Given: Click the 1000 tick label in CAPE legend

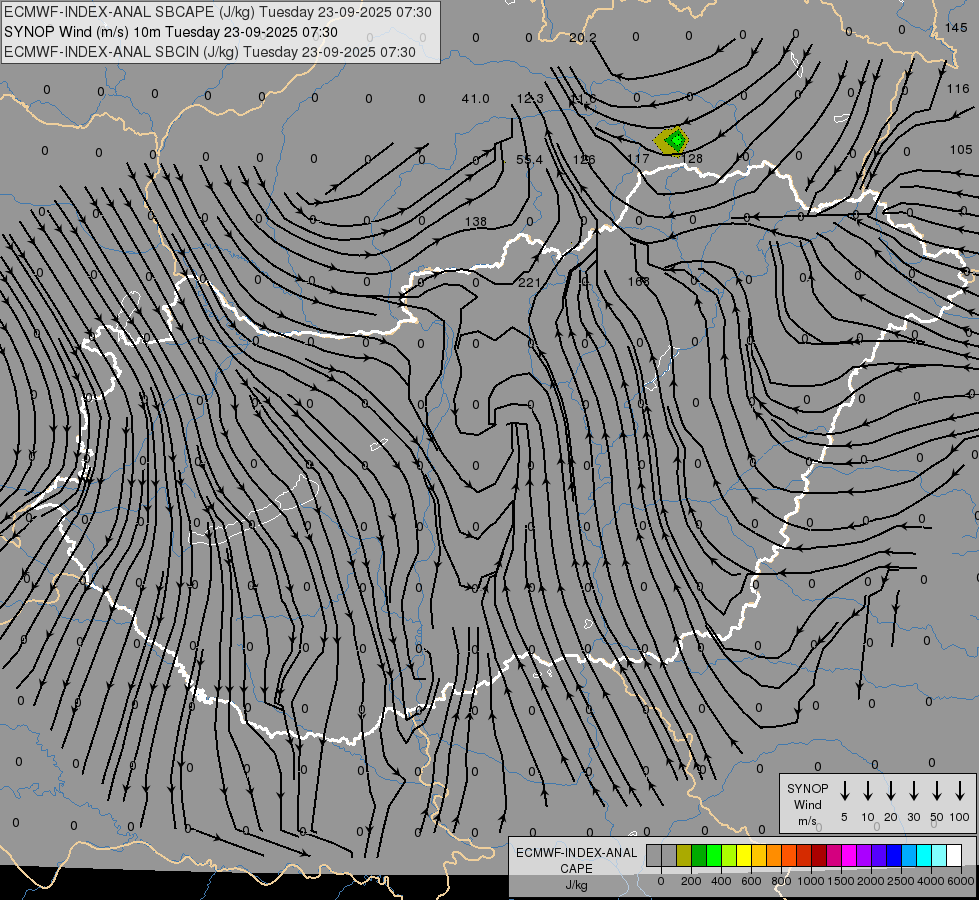Looking at the screenshot, I should (x=810, y=881).
